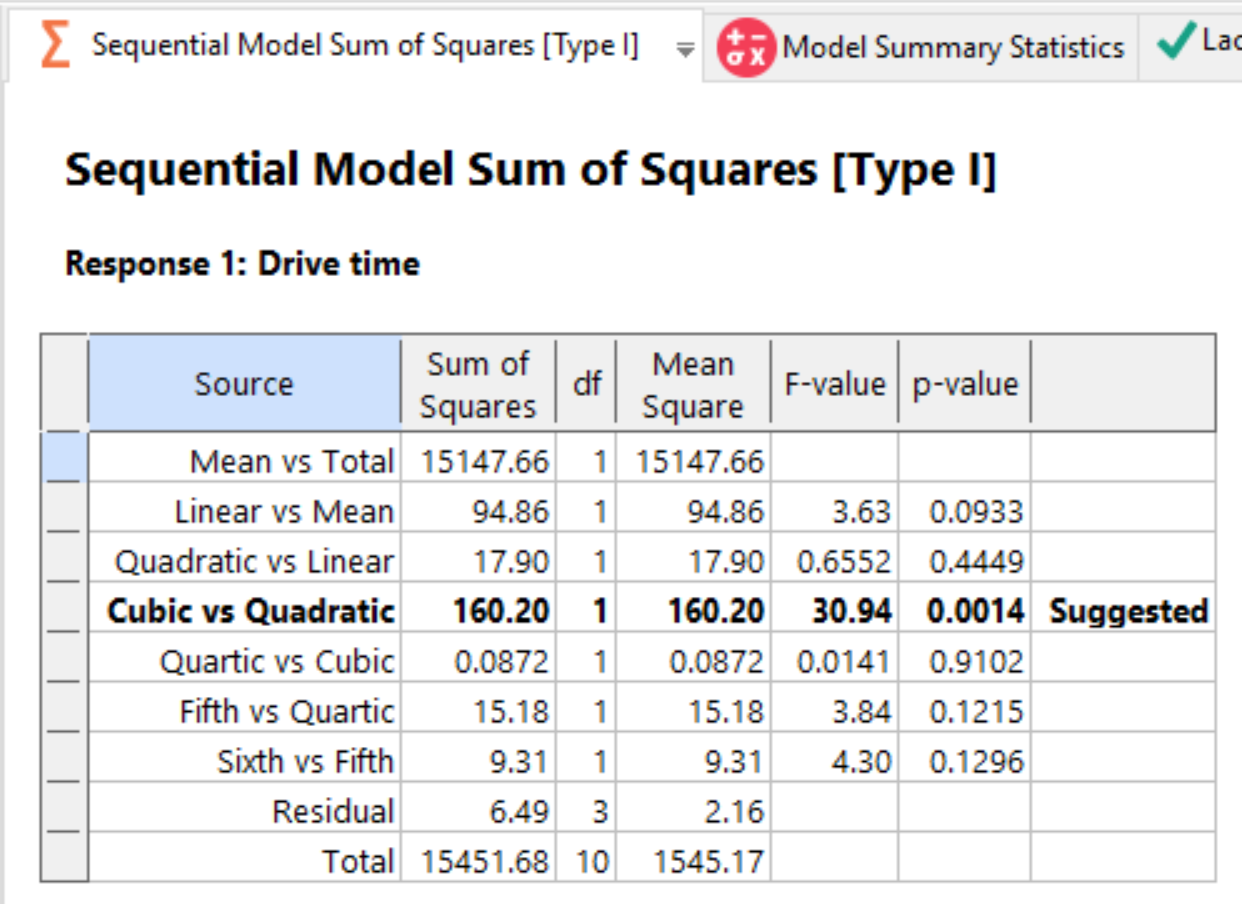Click the Mean Square column header
Viewport: 1242px width, 904px height.
coord(693,385)
